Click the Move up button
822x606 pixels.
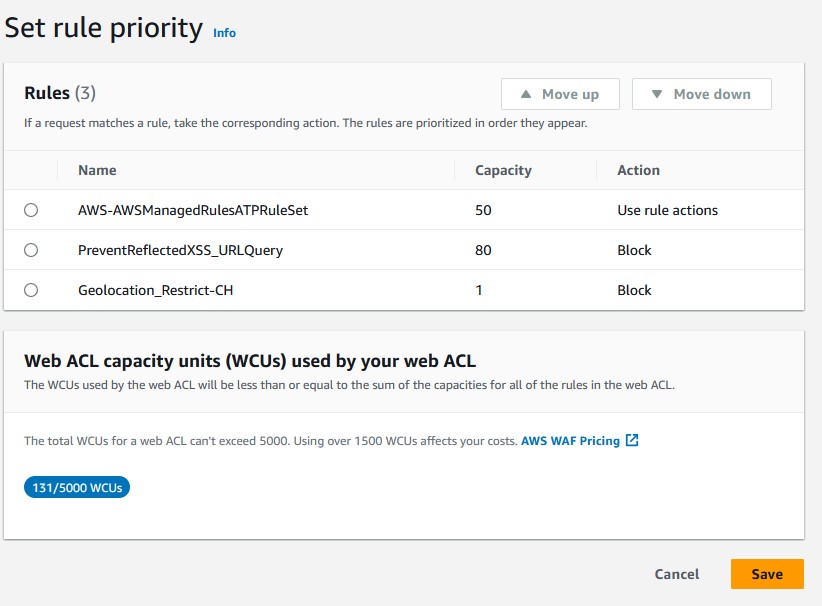pyautogui.click(x=560, y=94)
